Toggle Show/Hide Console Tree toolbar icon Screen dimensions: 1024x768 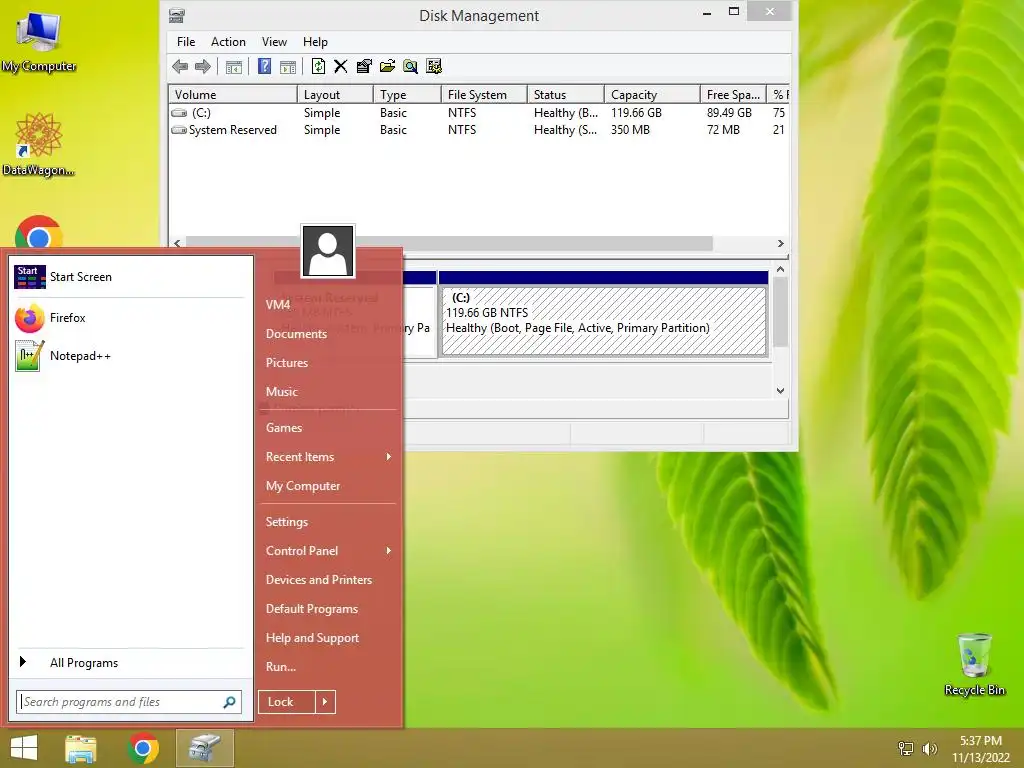tap(234, 66)
